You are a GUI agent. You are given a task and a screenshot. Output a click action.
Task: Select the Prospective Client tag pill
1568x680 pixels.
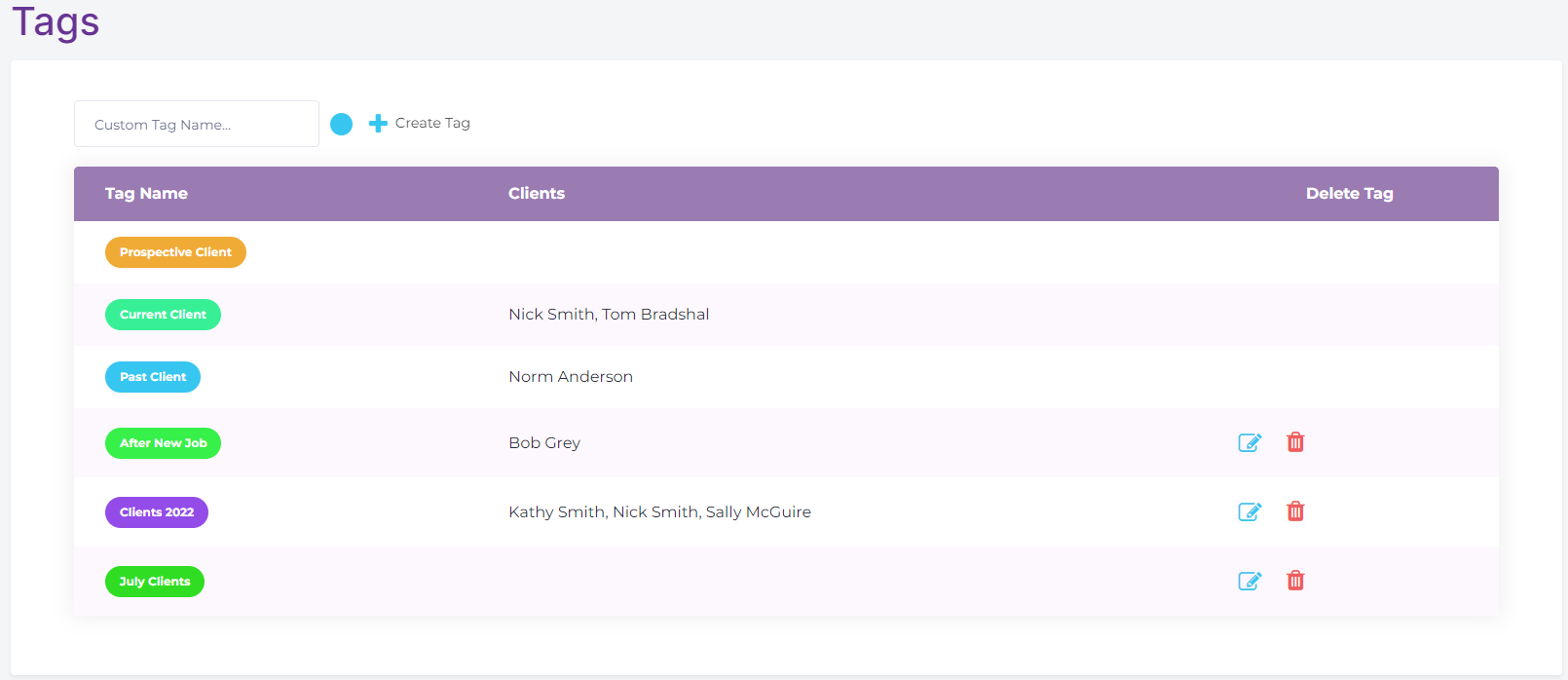click(175, 252)
